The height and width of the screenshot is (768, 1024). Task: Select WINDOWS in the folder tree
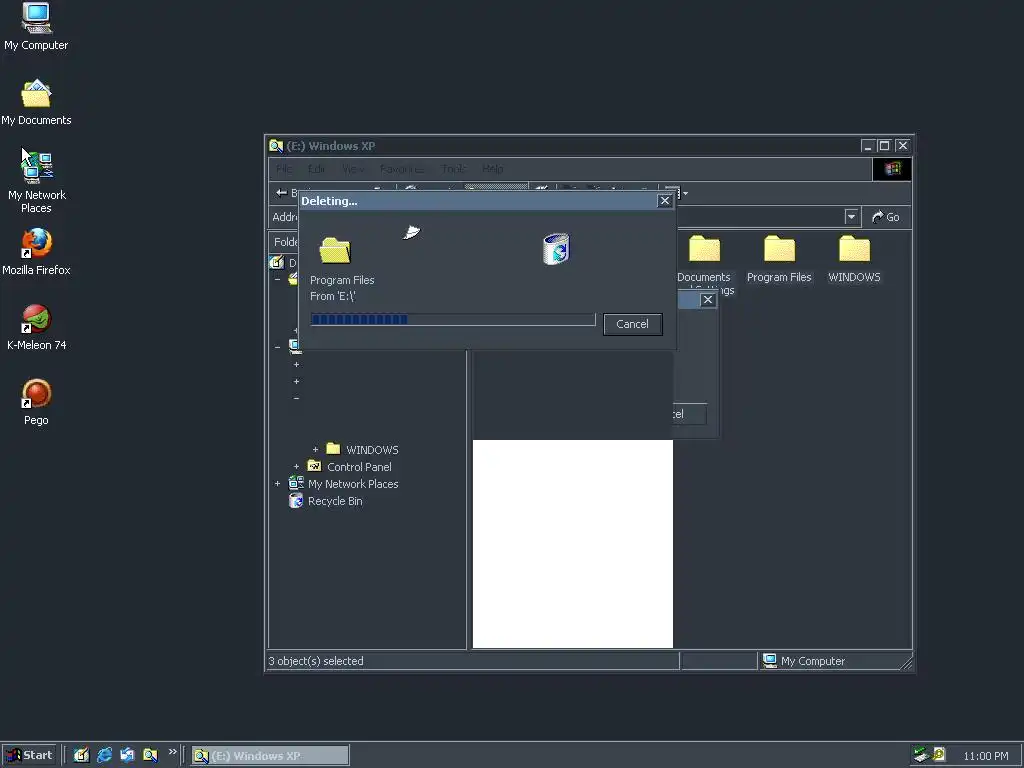point(372,450)
